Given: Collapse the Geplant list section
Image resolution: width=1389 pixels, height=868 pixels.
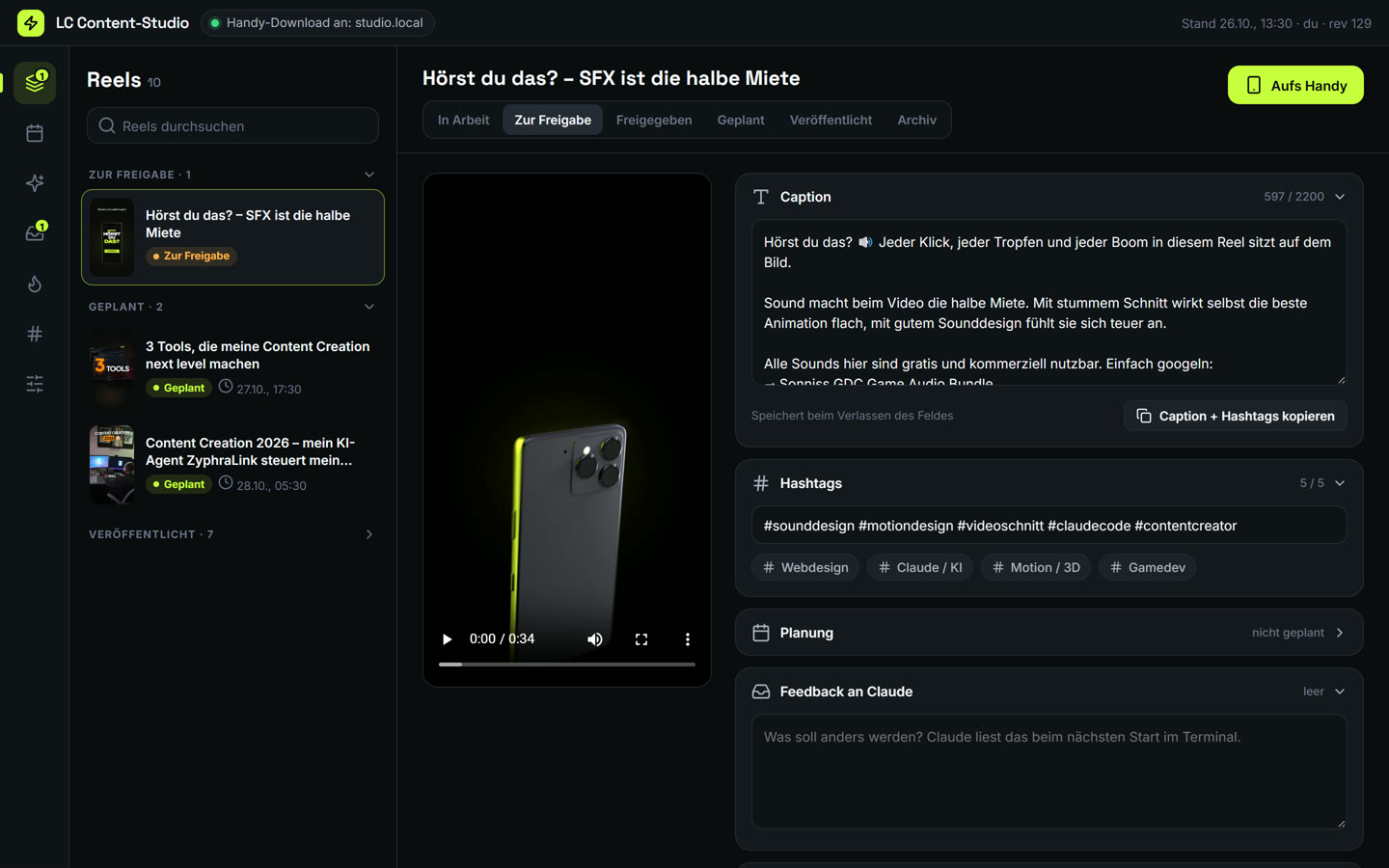Looking at the screenshot, I should (x=369, y=307).
